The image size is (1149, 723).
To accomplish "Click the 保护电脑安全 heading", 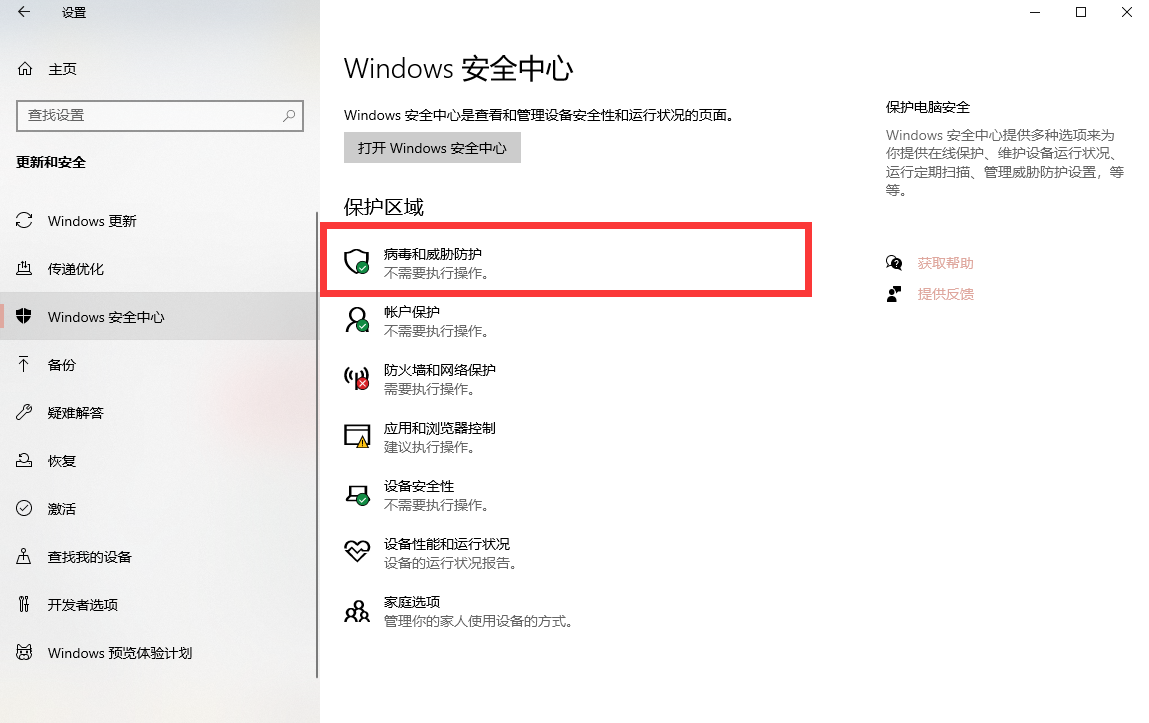I will 928,107.
